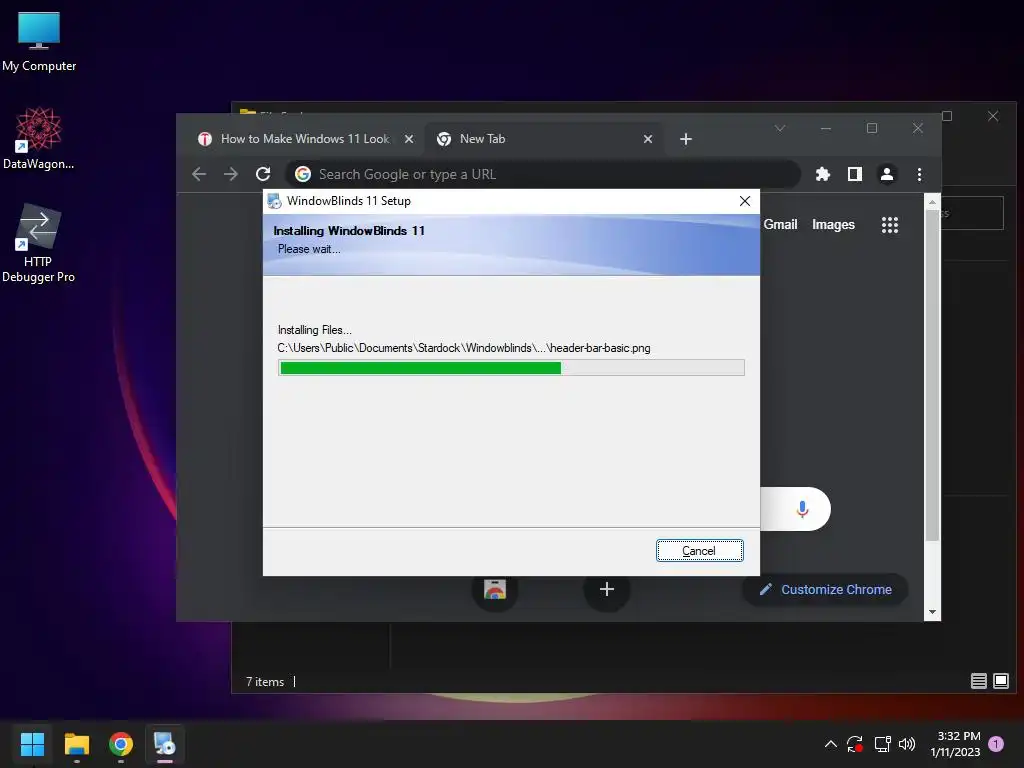This screenshot has width=1024, height=768.
Task: Toggle Chrome side panel
Action: [855, 174]
